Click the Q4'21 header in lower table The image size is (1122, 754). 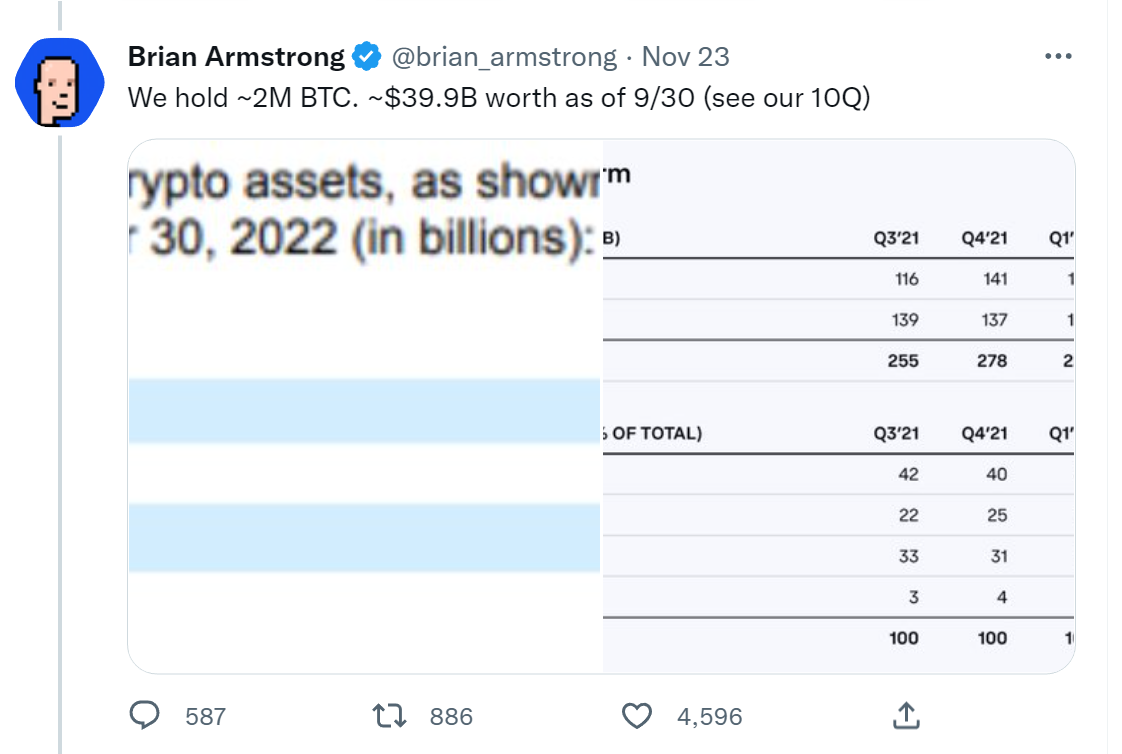tap(985, 434)
